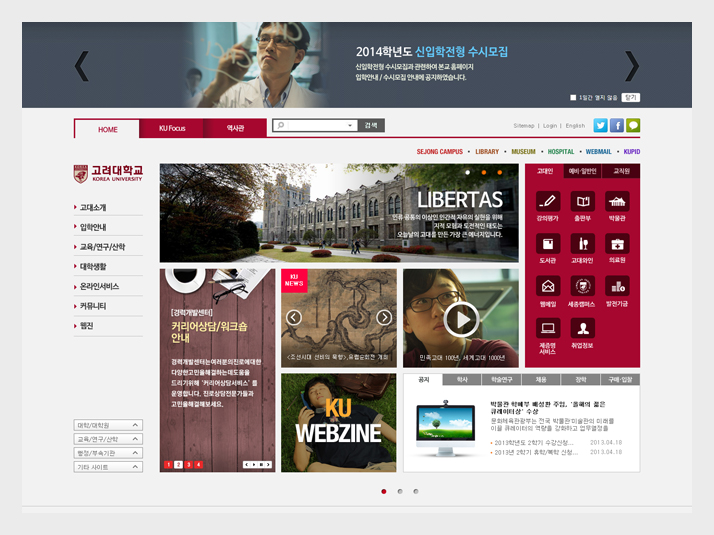The width and height of the screenshot is (714, 535).
Task: Switch to 교직원 tab in quick panel
Action: tap(621, 171)
